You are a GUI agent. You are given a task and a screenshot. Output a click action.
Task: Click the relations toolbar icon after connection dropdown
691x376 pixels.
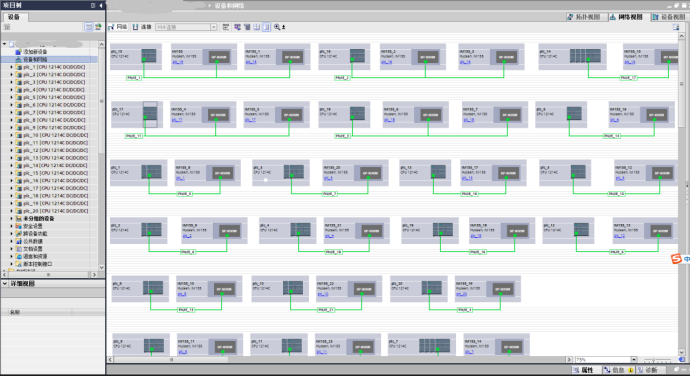pyautogui.click(x=226, y=27)
